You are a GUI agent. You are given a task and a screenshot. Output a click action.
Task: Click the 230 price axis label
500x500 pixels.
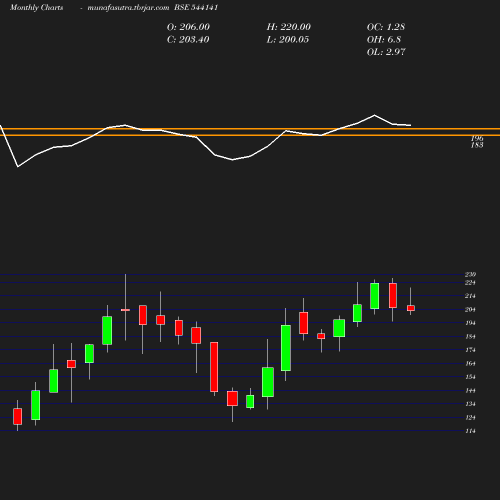[x=470, y=274]
